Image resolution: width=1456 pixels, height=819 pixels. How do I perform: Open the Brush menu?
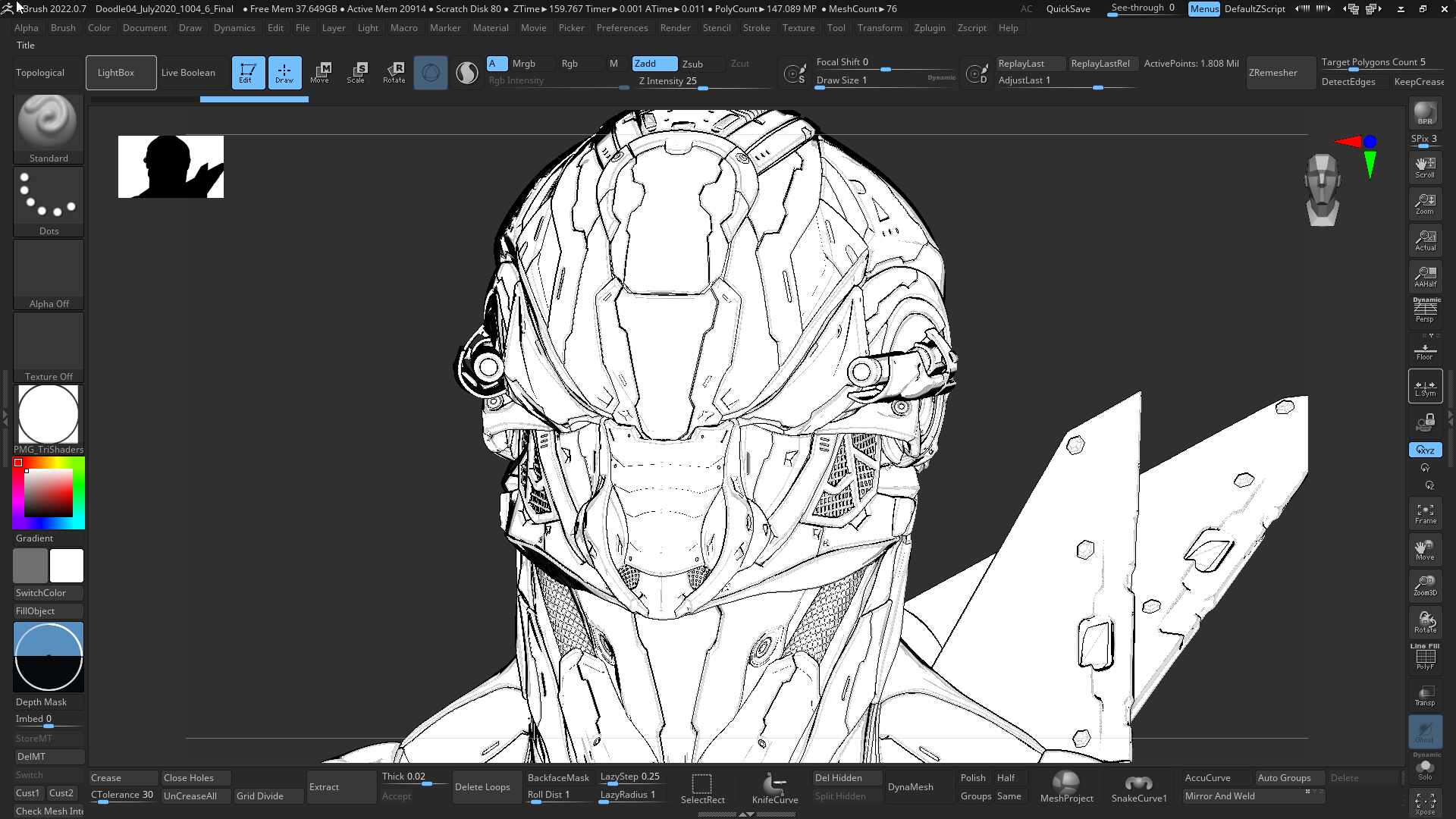click(x=63, y=28)
